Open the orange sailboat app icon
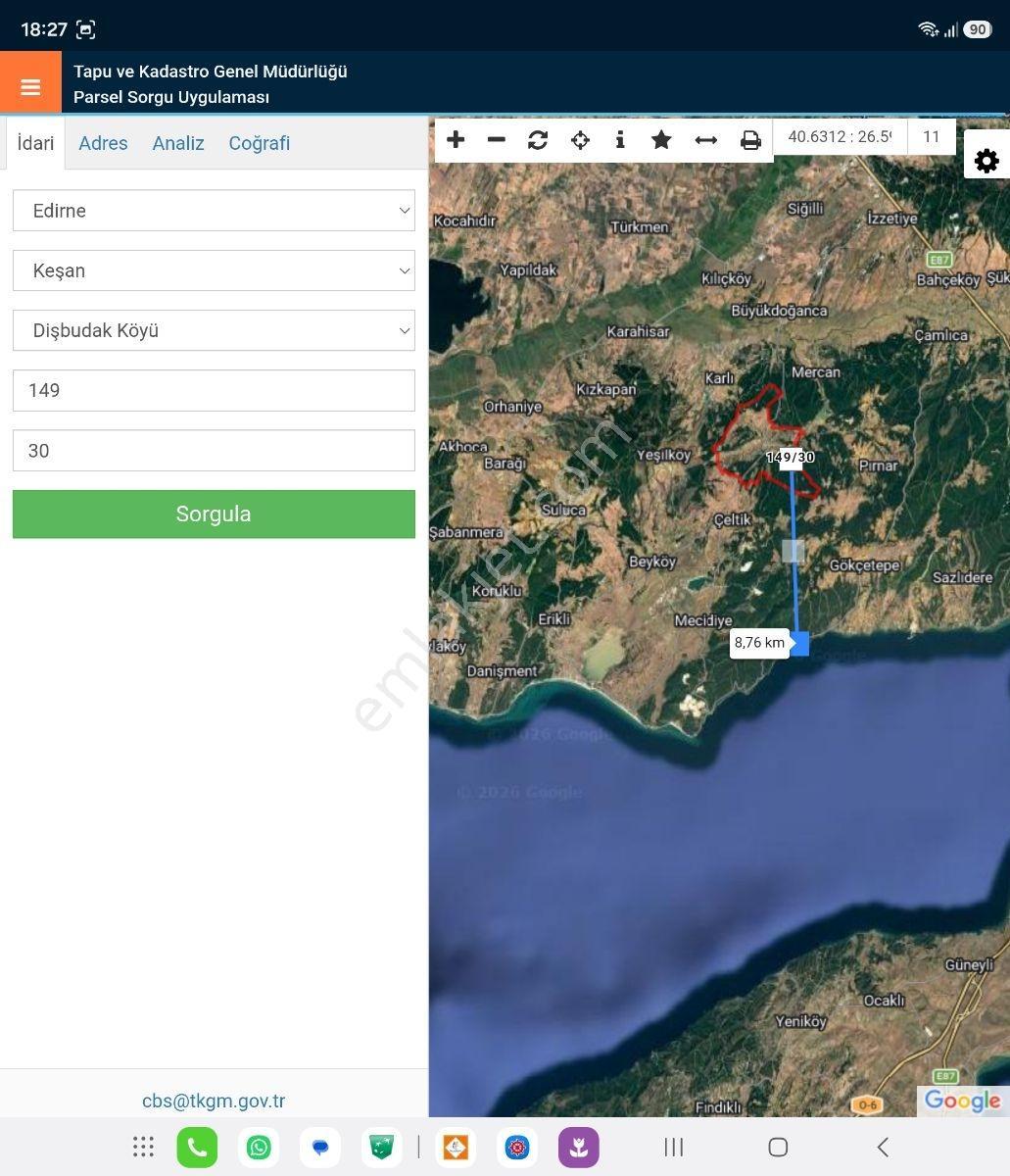The image size is (1010, 1176). coord(456,1147)
